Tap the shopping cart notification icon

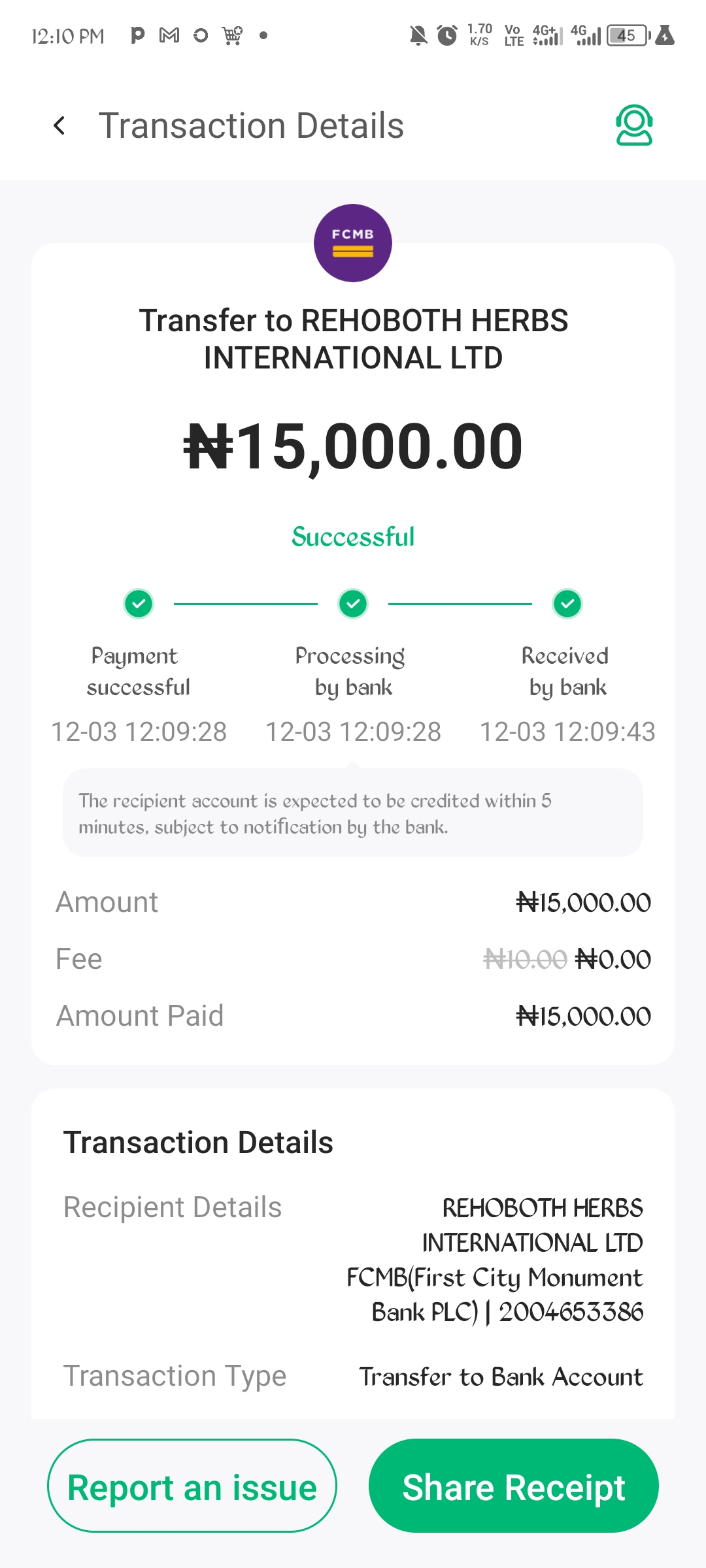click(x=232, y=35)
